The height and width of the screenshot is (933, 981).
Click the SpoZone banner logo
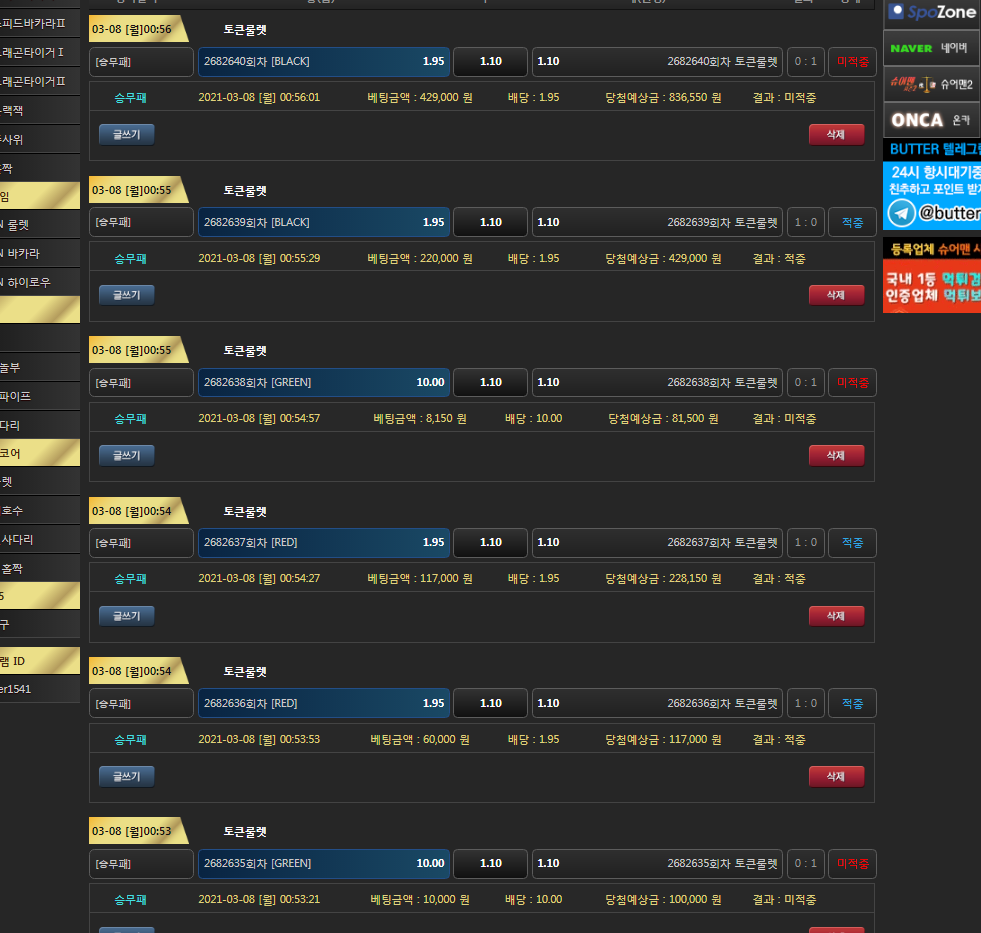coord(932,13)
